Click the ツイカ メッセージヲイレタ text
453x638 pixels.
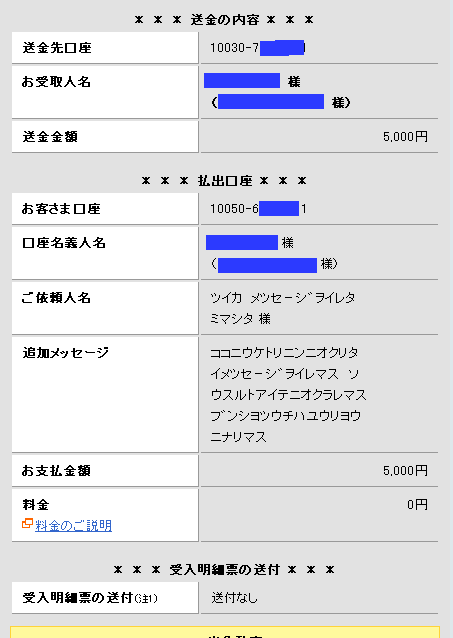click(x=282, y=298)
